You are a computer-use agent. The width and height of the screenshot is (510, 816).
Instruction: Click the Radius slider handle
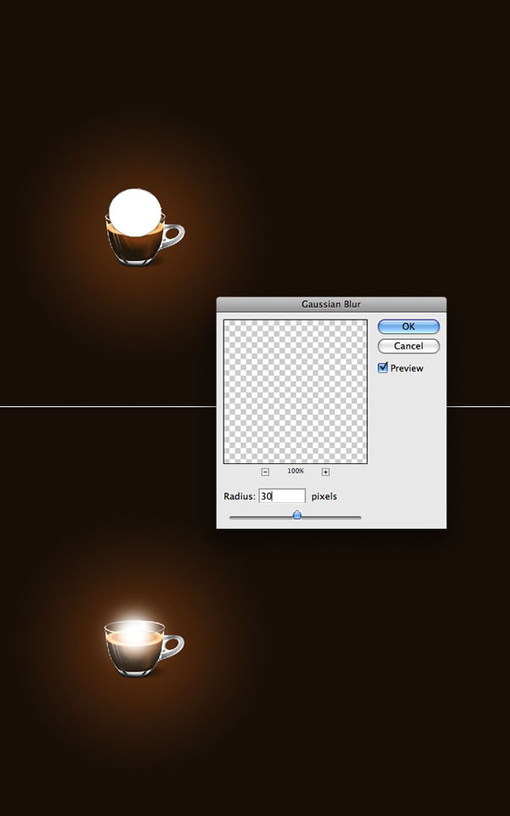pos(297,515)
